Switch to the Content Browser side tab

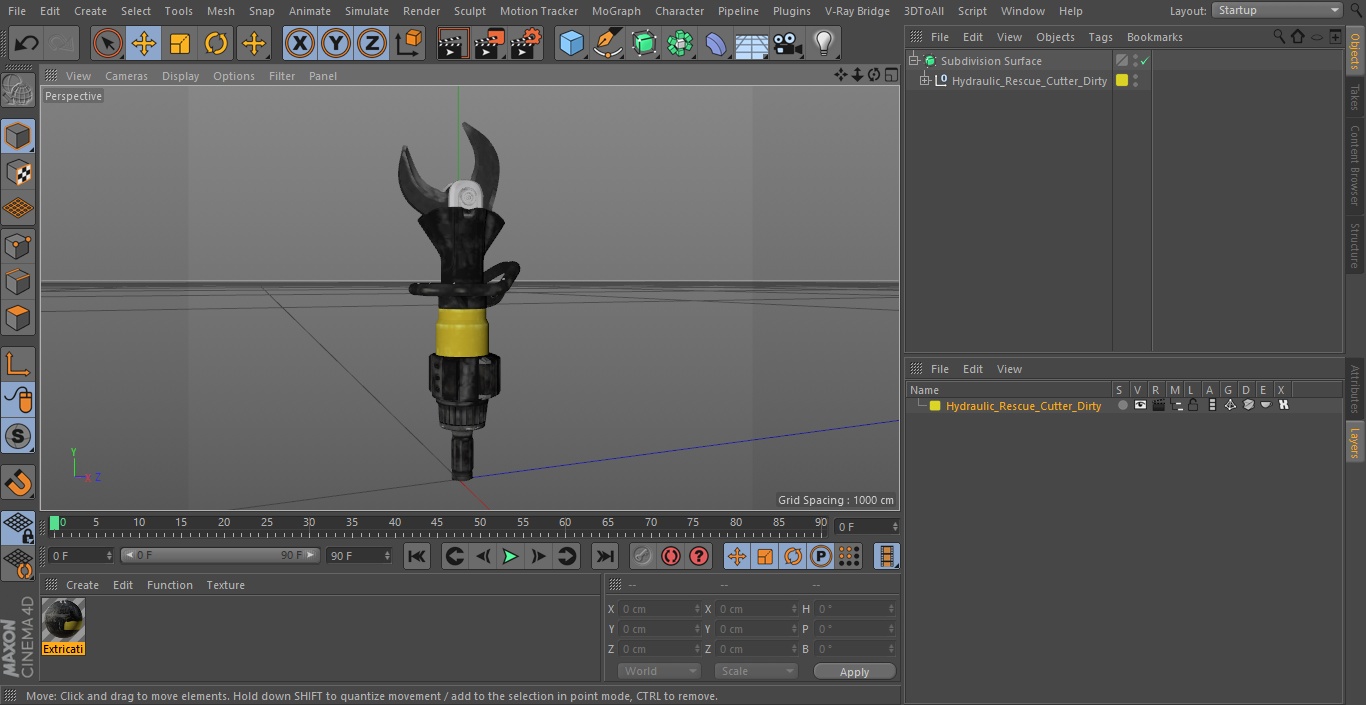coord(1355,164)
